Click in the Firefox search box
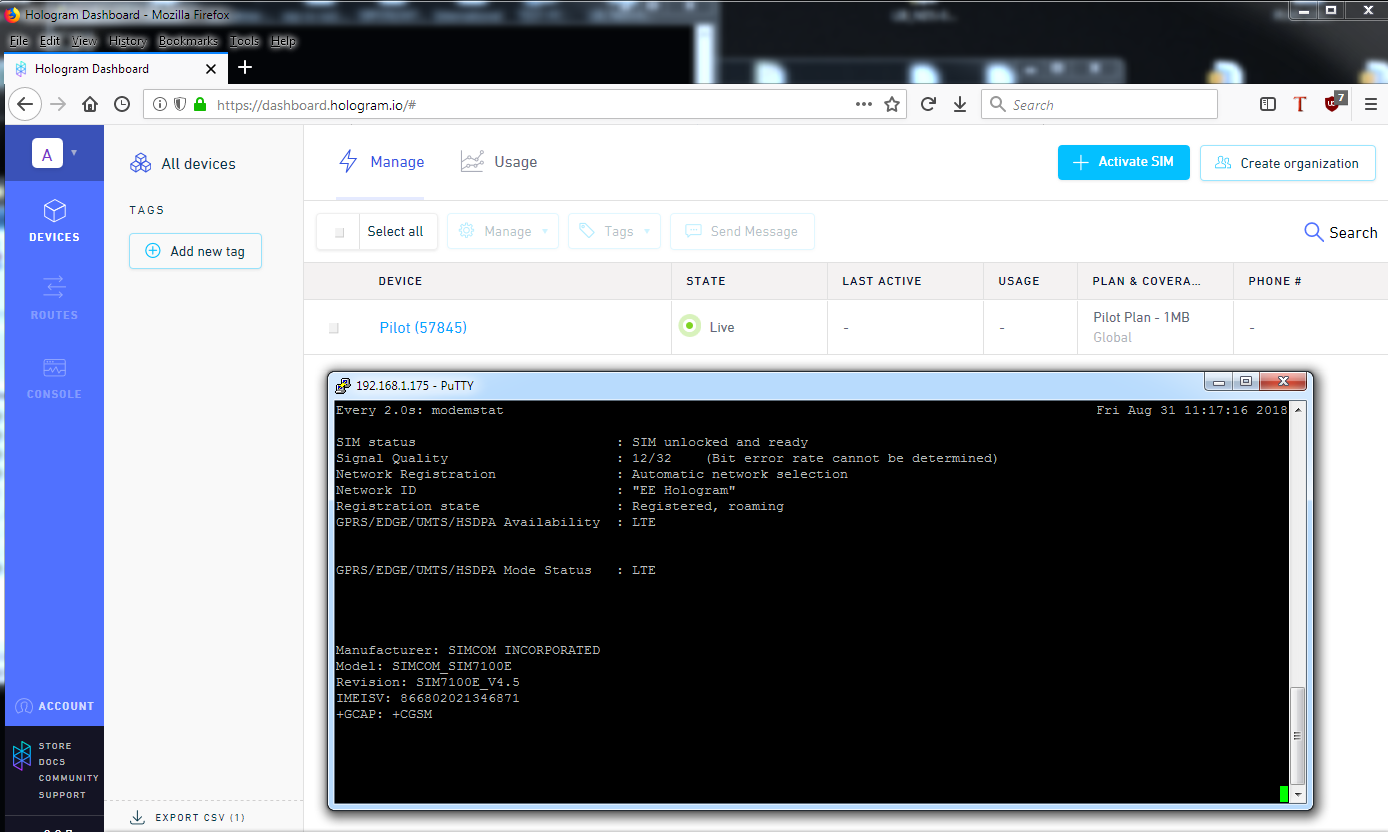 (x=1099, y=104)
